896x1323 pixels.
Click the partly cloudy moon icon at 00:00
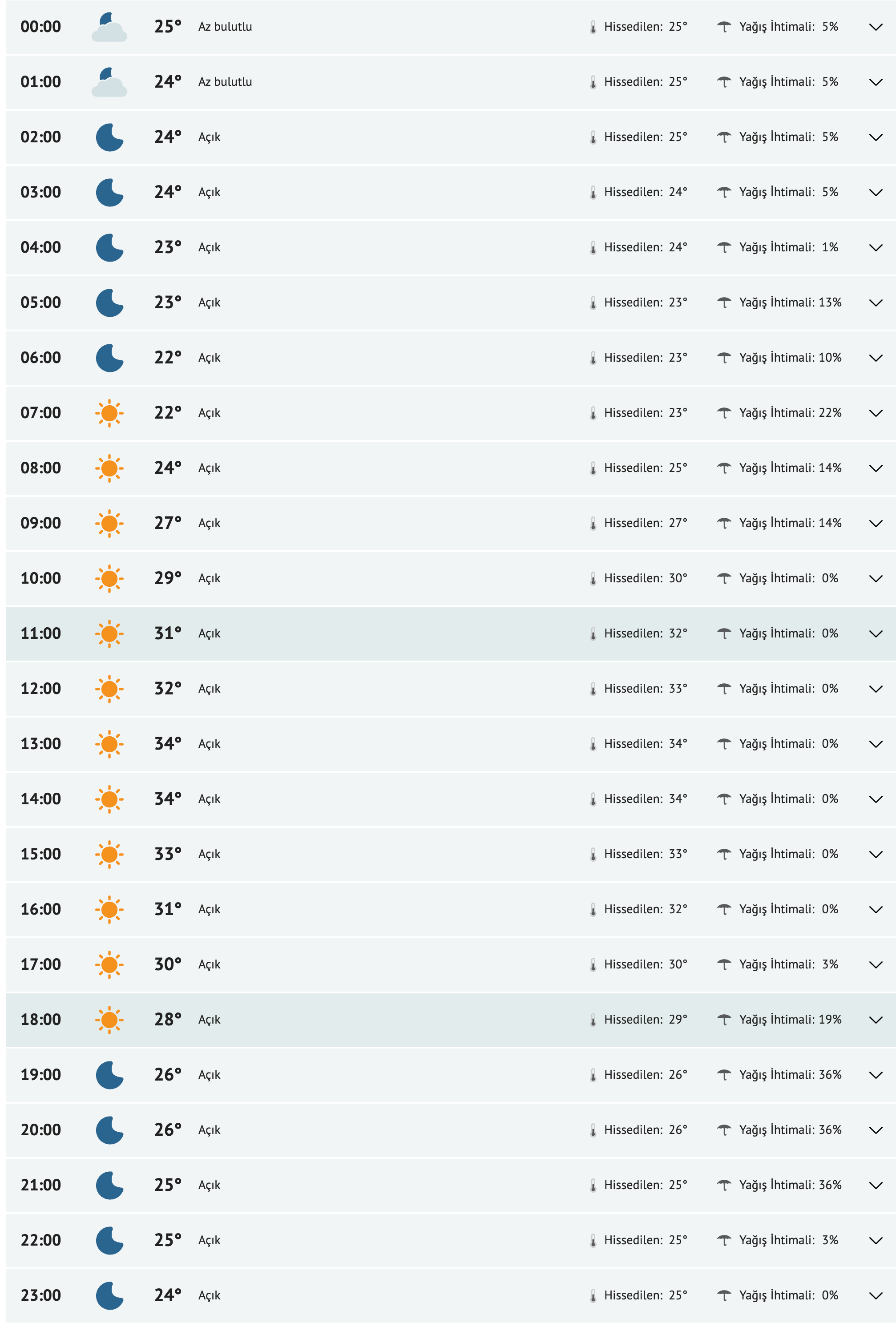pyautogui.click(x=109, y=27)
